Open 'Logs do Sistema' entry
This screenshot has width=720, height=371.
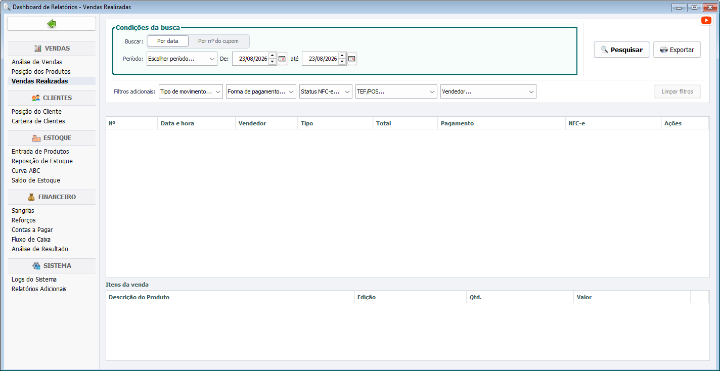34,279
